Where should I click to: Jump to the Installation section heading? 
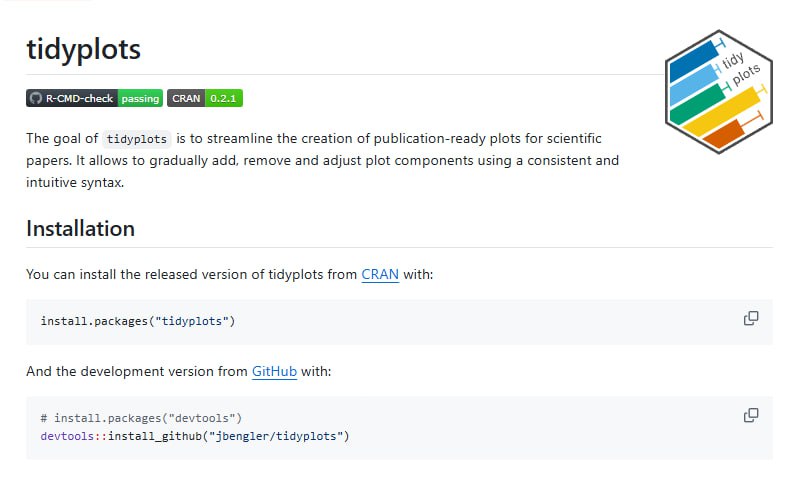(x=80, y=228)
